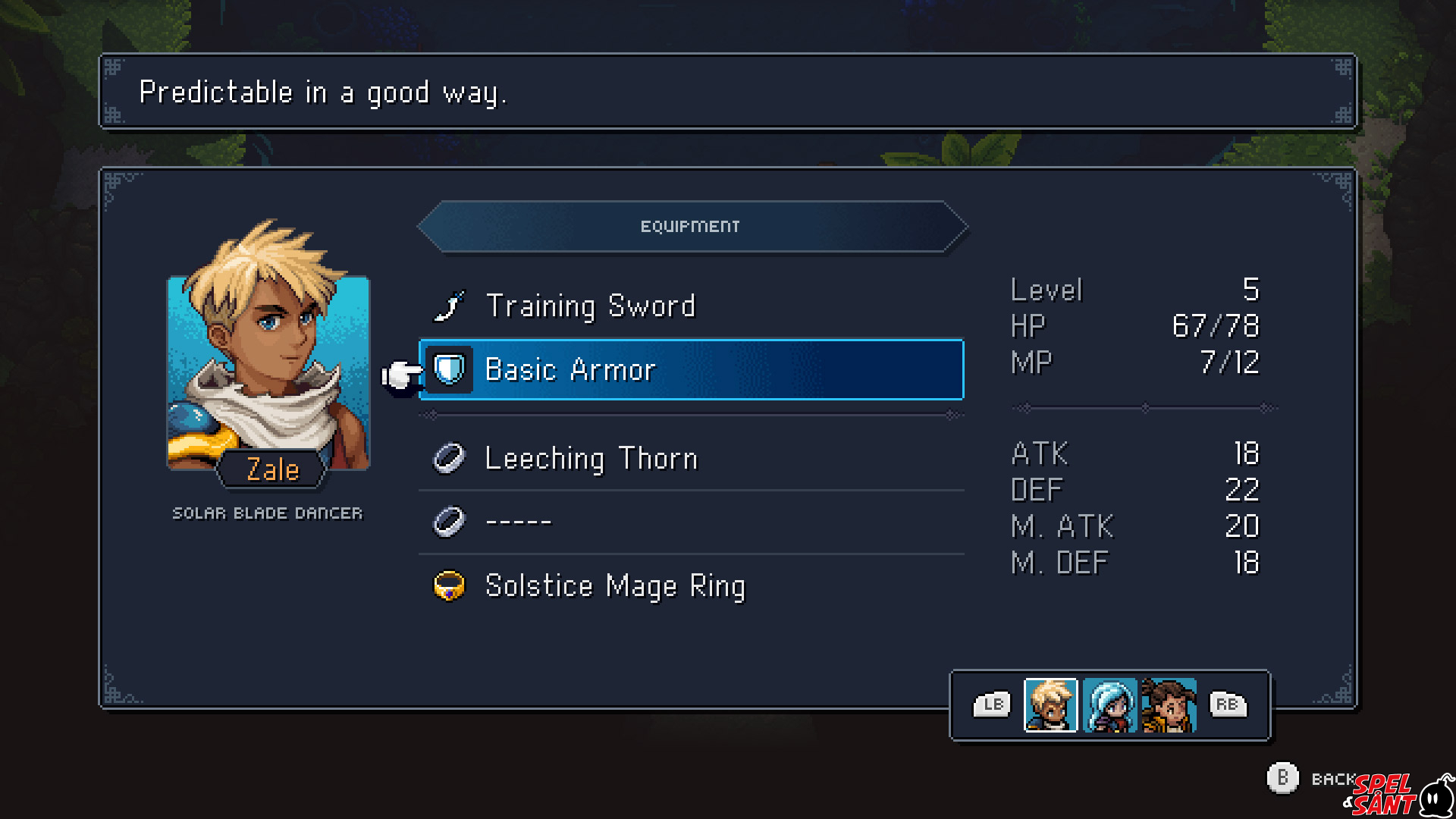Click the Equipment header banner
Viewport: 1456px width, 819px height.
[x=692, y=227]
